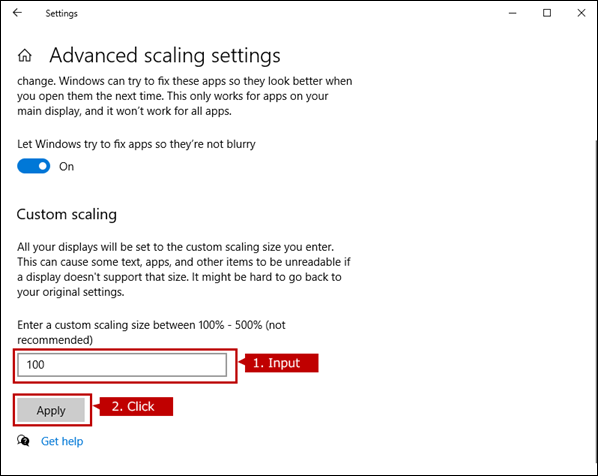Image resolution: width=598 pixels, height=476 pixels.
Task: Maximize the Settings window
Action: point(547,13)
